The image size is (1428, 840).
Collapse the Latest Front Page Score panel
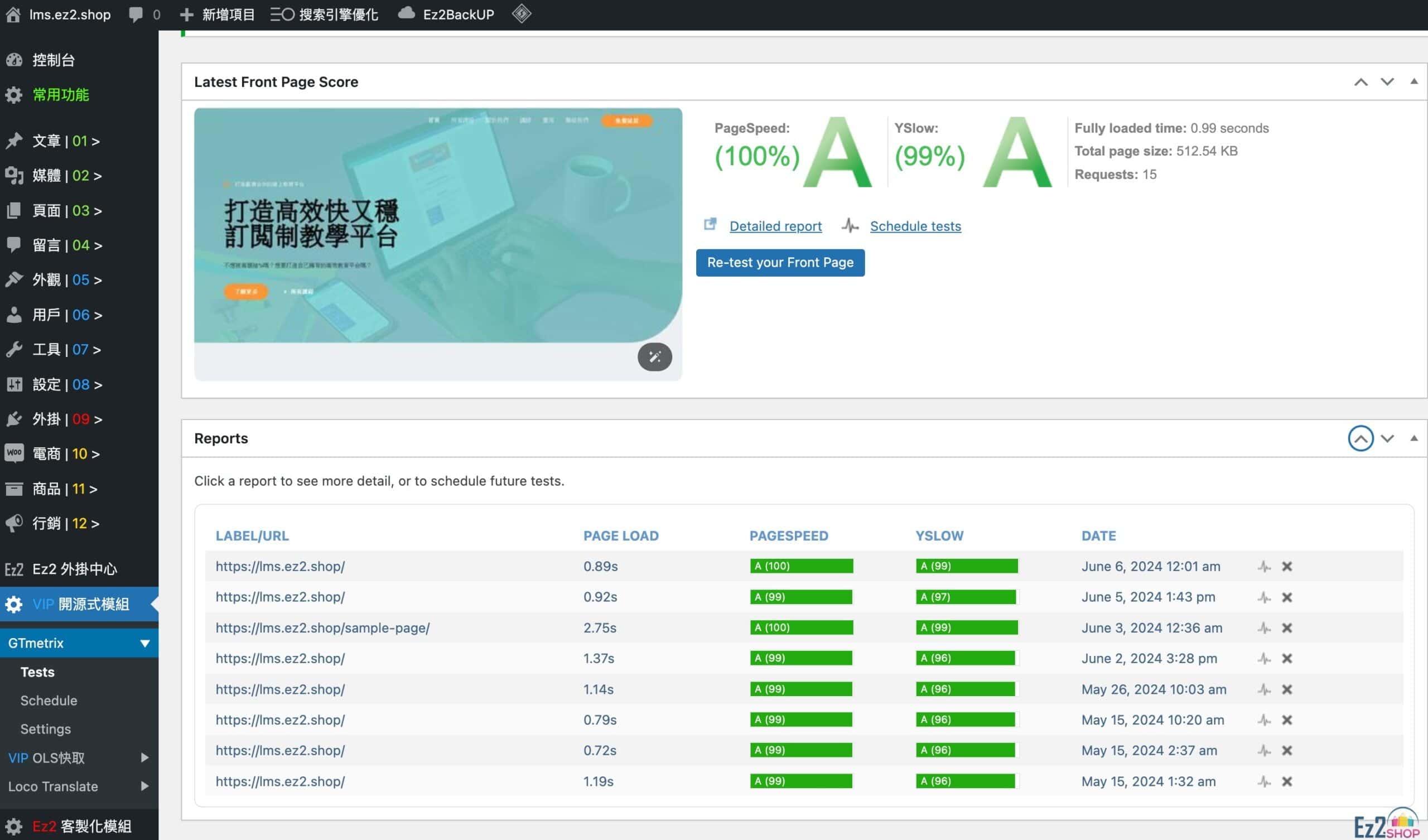[x=1414, y=81]
